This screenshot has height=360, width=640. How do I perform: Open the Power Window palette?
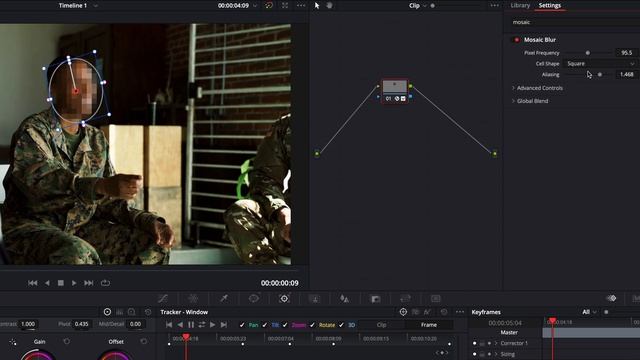pyautogui.click(x=253, y=298)
